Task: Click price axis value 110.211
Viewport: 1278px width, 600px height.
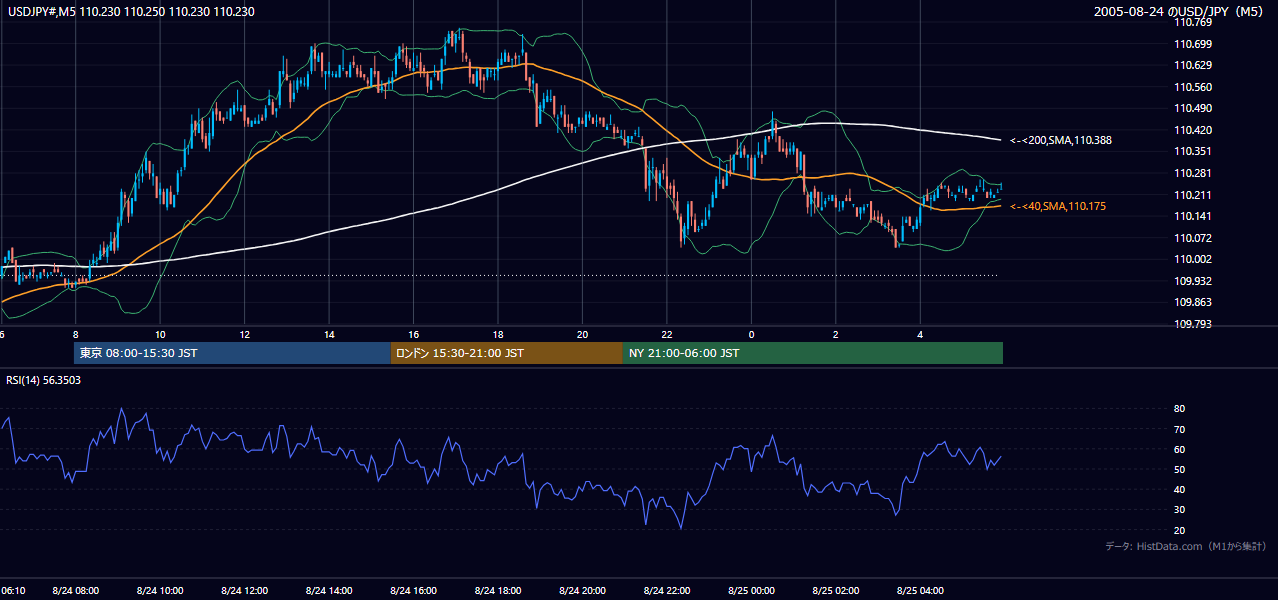Action: pyautogui.click(x=1192, y=195)
